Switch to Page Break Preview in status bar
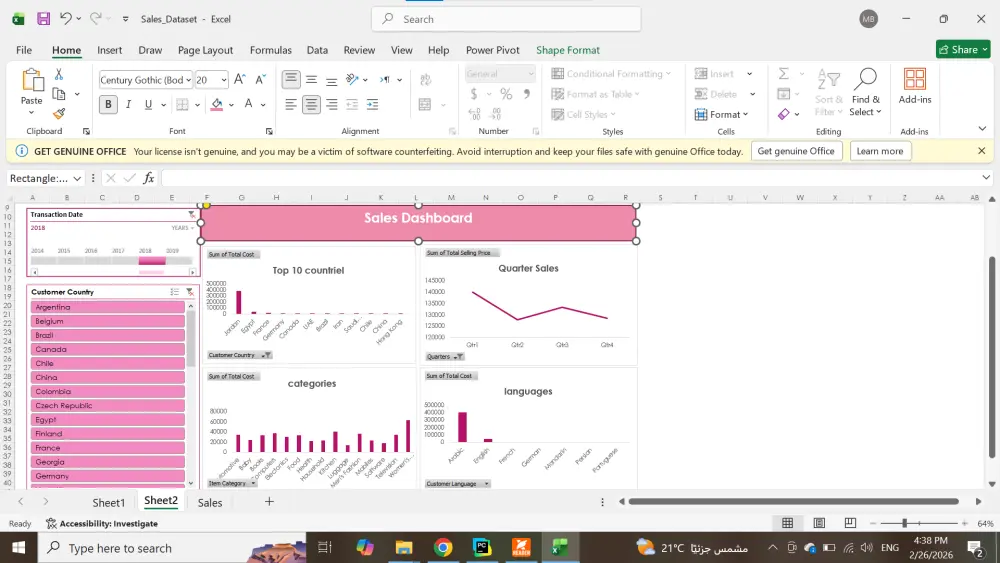Viewport: 1000px width, 563px height. [850, 523]
